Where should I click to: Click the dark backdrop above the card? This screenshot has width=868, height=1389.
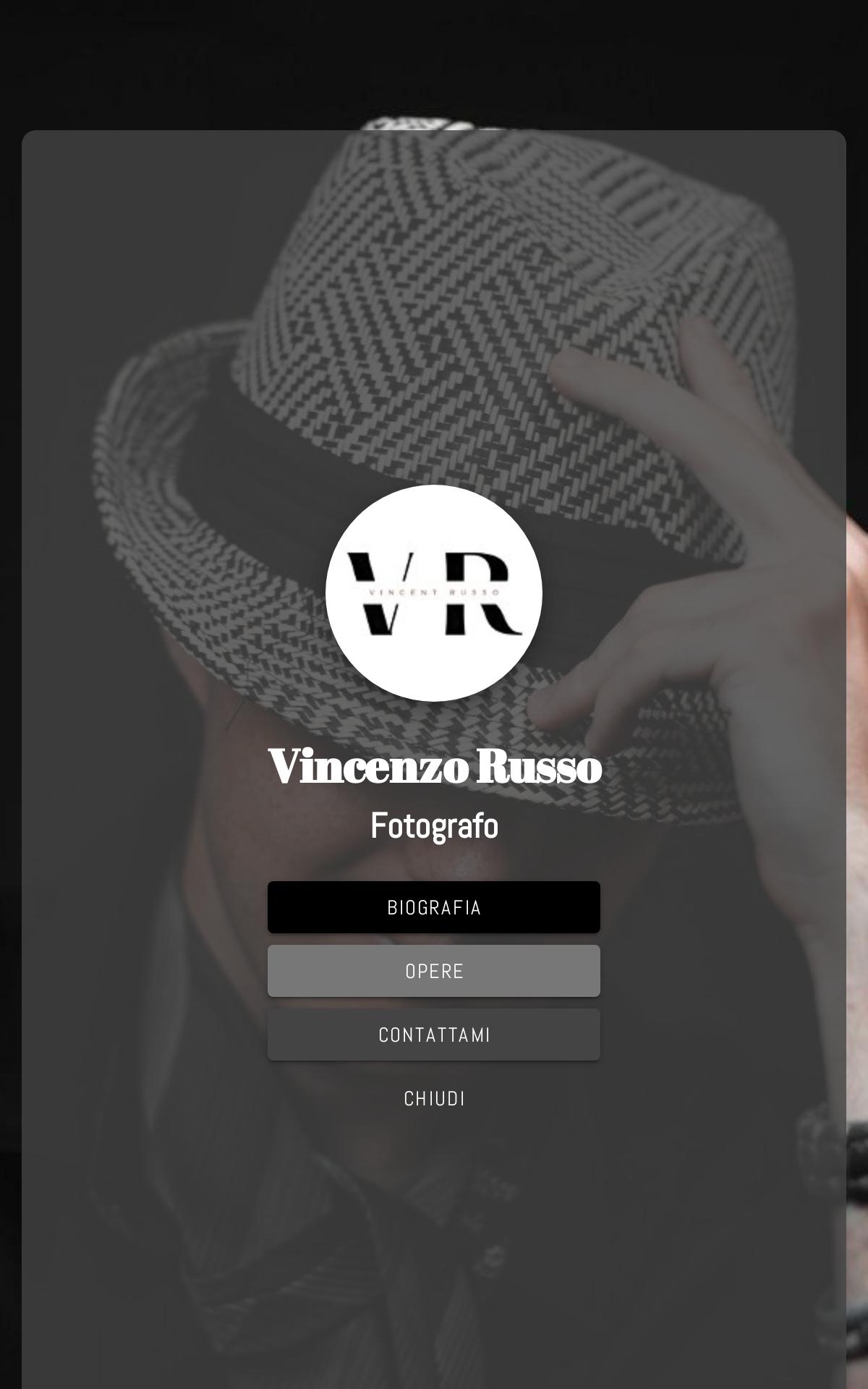coord(434,65)
